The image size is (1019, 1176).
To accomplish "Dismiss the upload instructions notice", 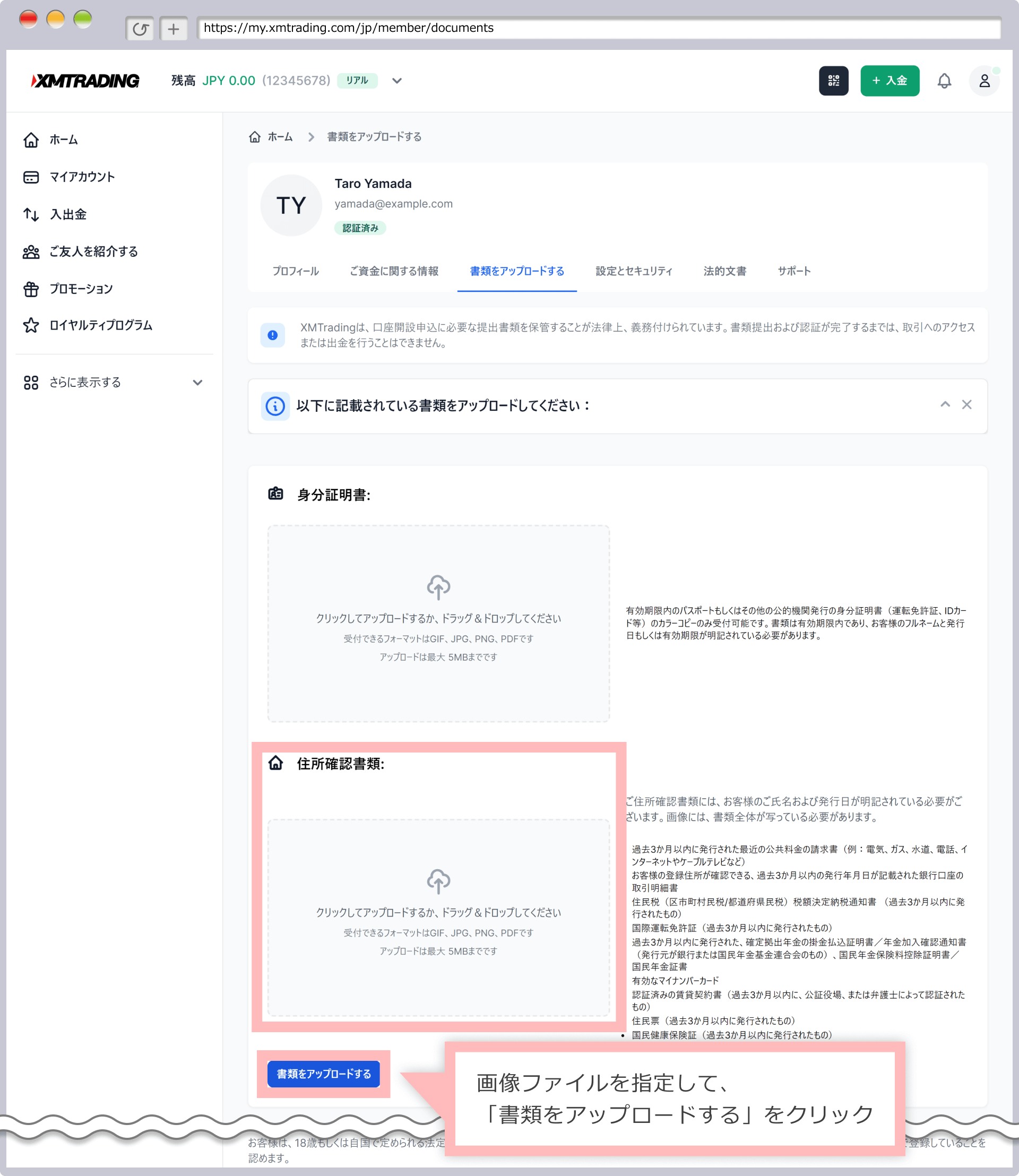I will tap(966, 404).
